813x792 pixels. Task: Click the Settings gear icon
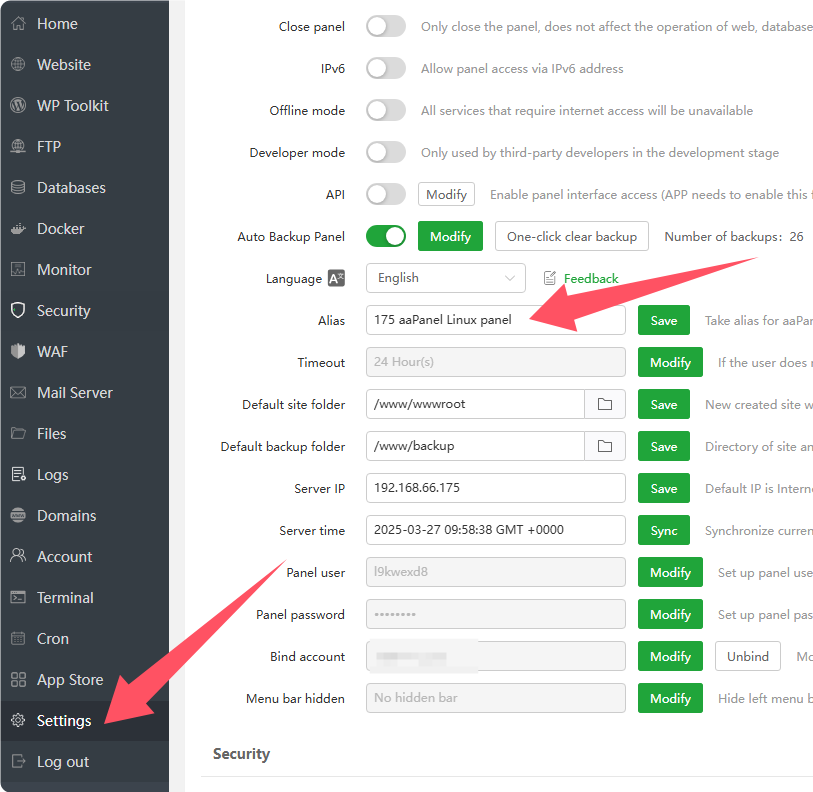tap(18, 720)
